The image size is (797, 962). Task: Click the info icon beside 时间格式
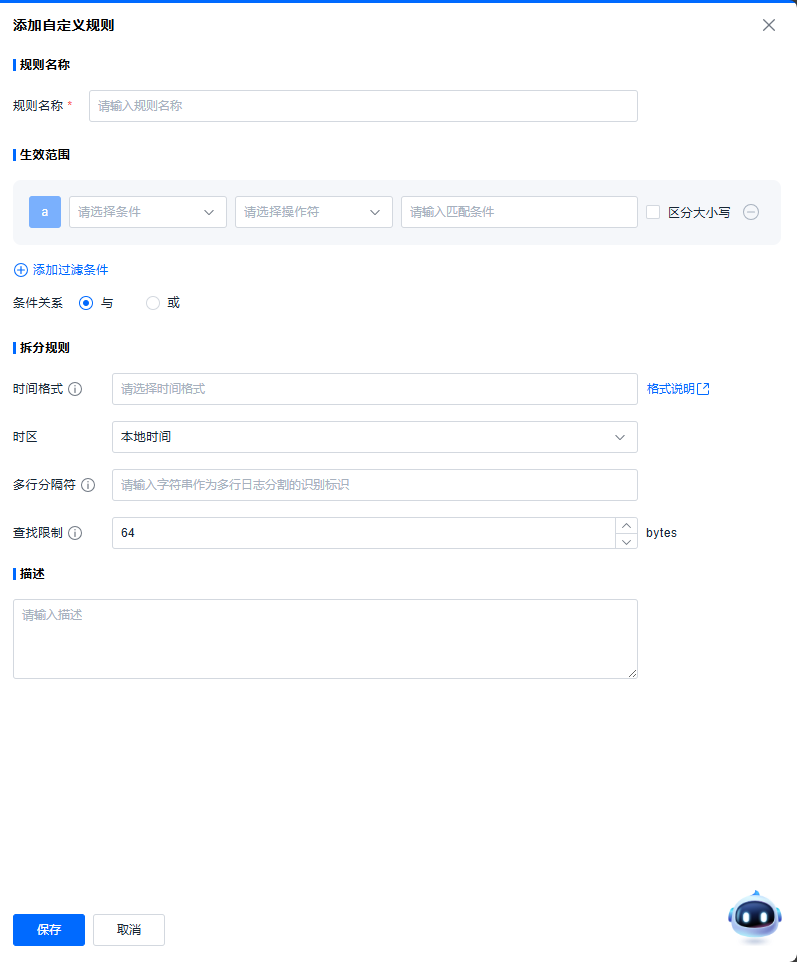tap(75, 389)
